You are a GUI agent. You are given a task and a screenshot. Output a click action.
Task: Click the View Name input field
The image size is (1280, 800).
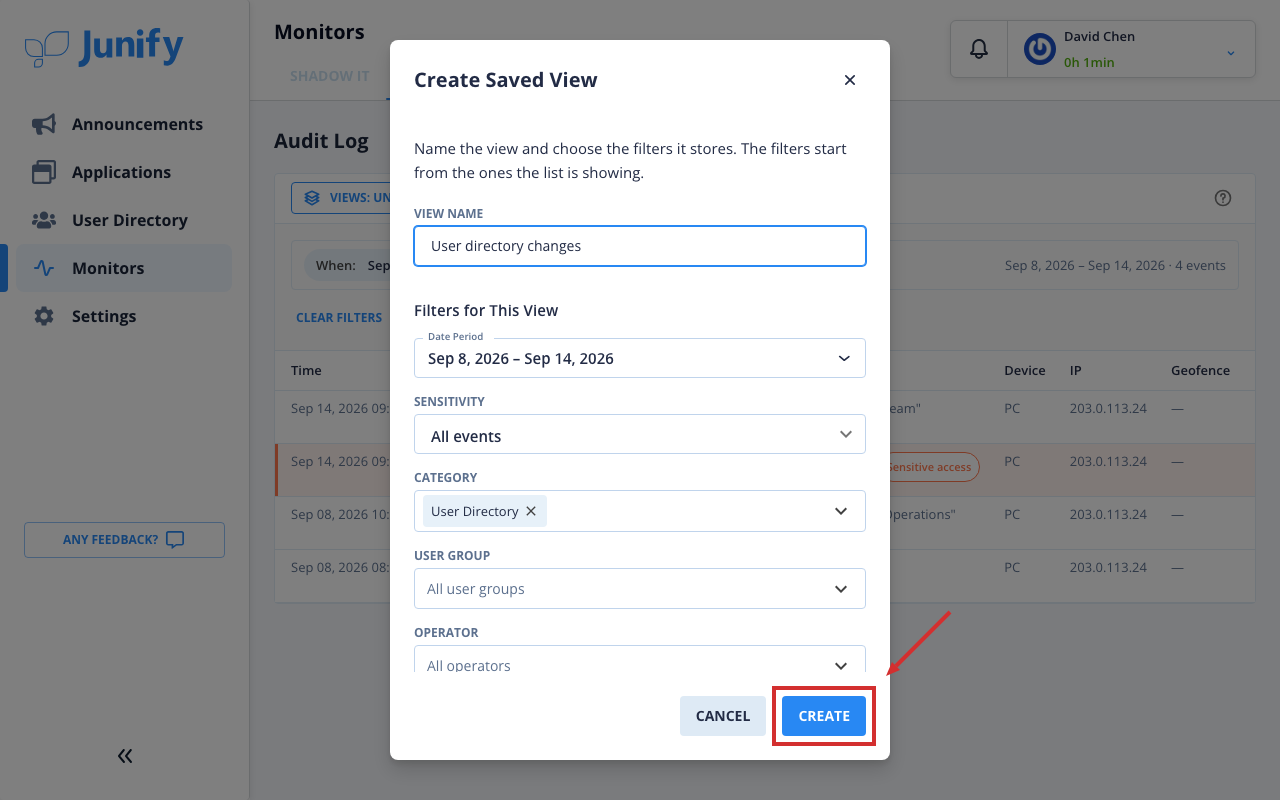click(640, 246)
